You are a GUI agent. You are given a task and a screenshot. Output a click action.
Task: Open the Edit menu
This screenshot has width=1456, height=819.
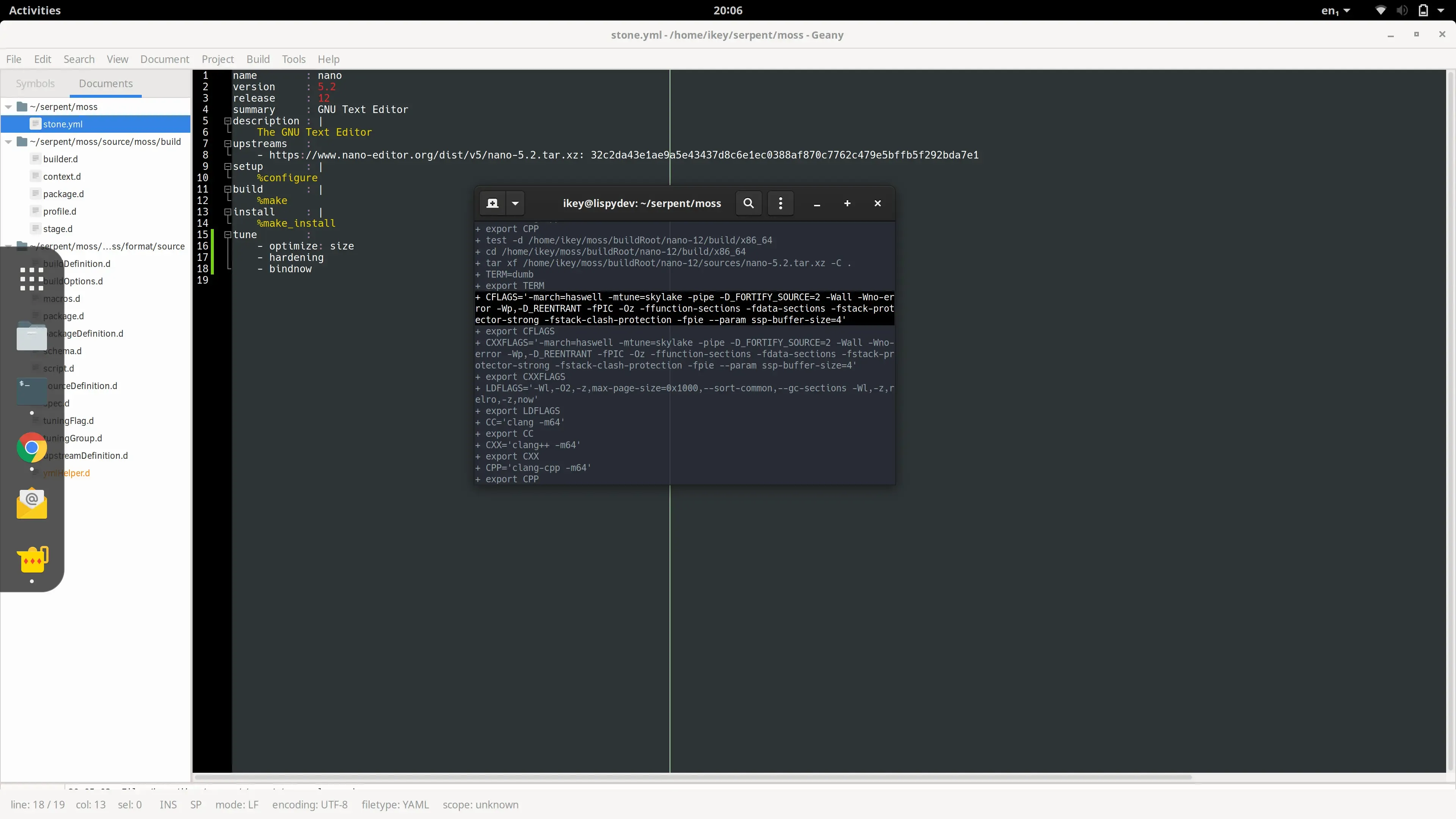42,60
